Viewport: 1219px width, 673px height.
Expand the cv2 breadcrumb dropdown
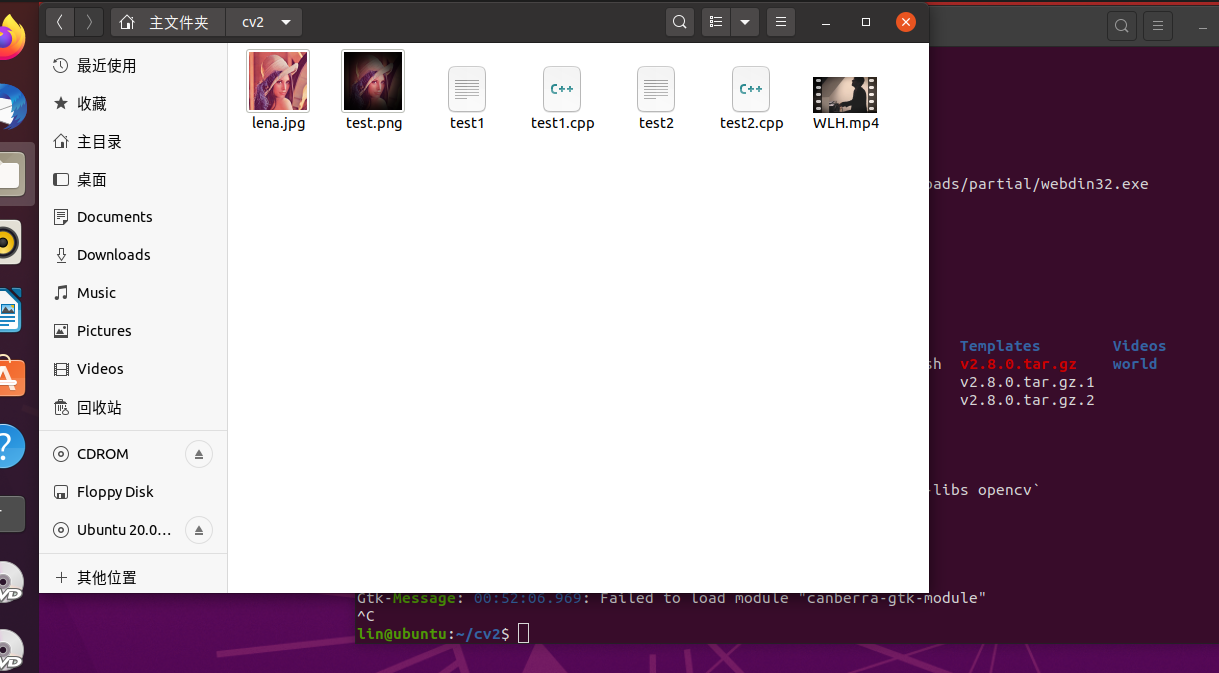[287, 21]
